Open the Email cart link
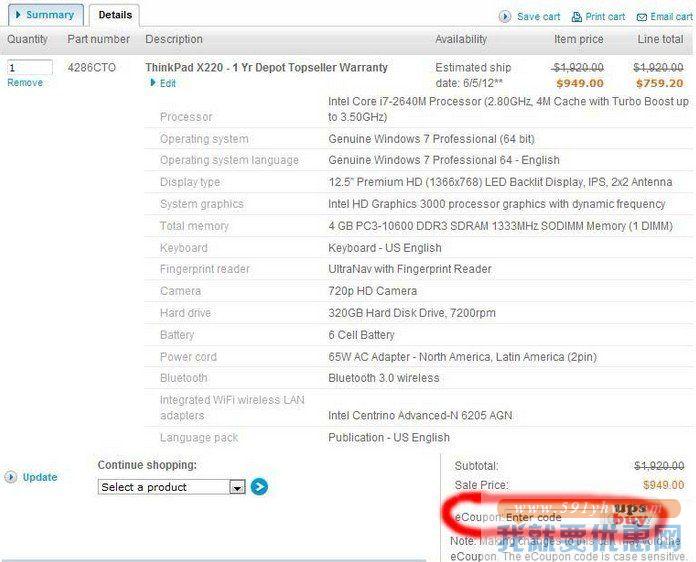The width and height of the screenshot is (696, 562). click(671, 17)
